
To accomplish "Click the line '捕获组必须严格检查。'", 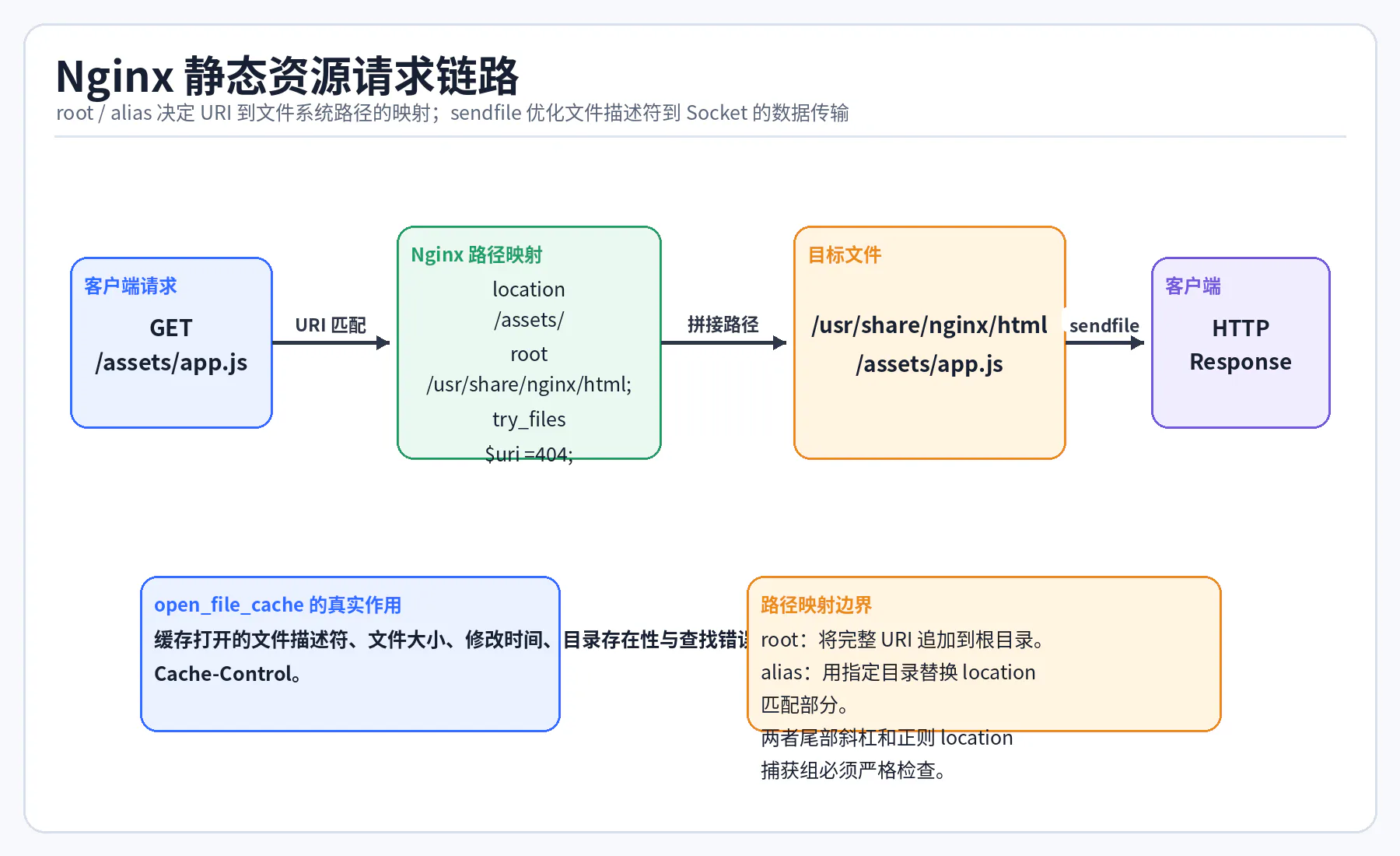I will coord(854,770).
